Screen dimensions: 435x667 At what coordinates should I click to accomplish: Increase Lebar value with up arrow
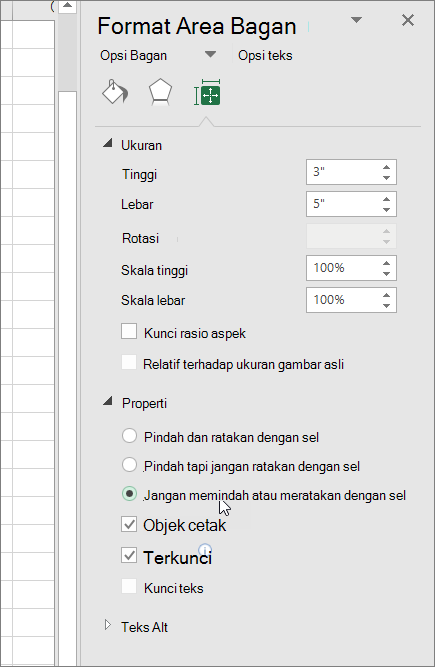click(386, 199)
